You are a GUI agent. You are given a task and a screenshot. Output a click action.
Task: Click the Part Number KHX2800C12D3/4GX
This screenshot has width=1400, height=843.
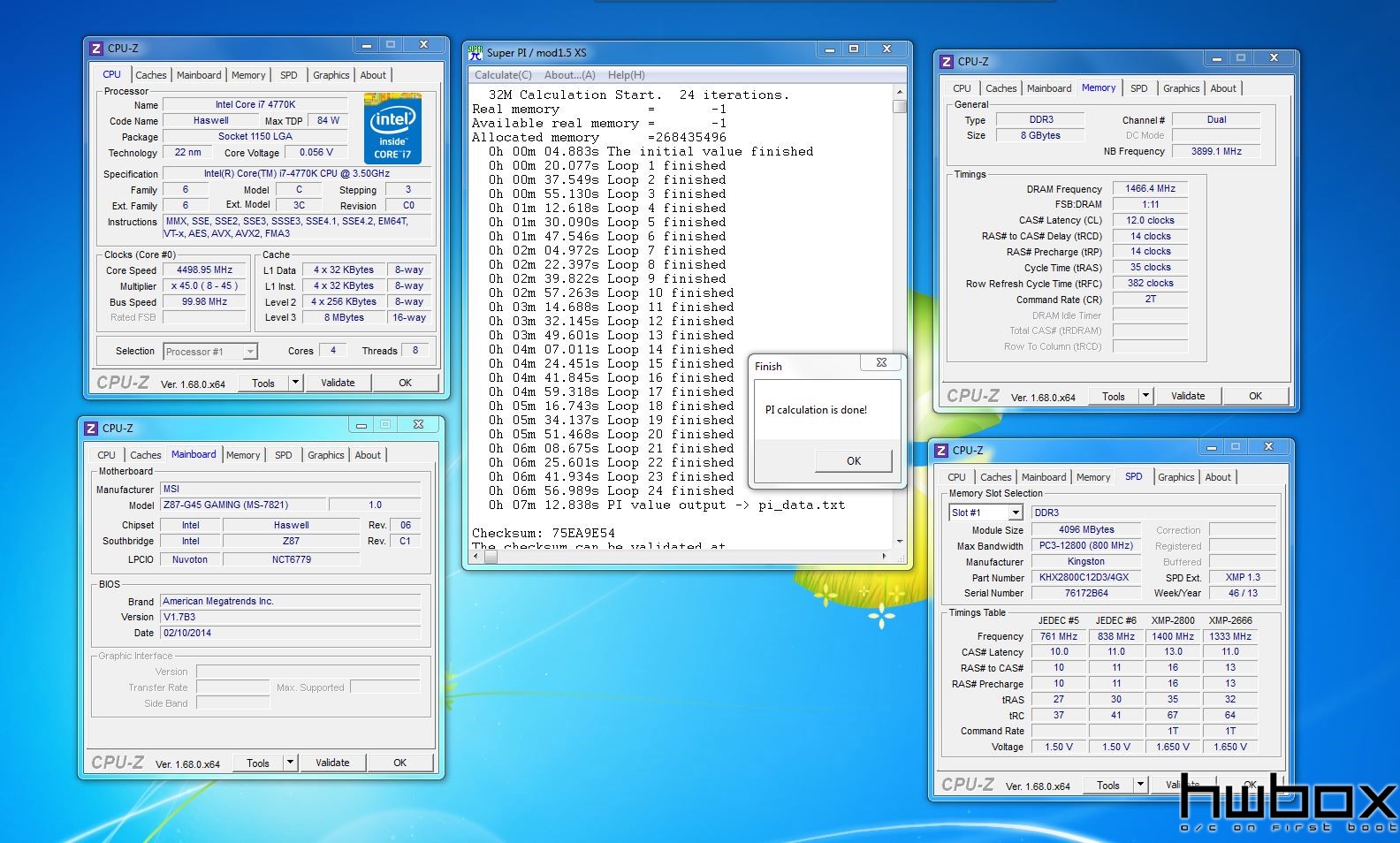(x=1086, y=577)
